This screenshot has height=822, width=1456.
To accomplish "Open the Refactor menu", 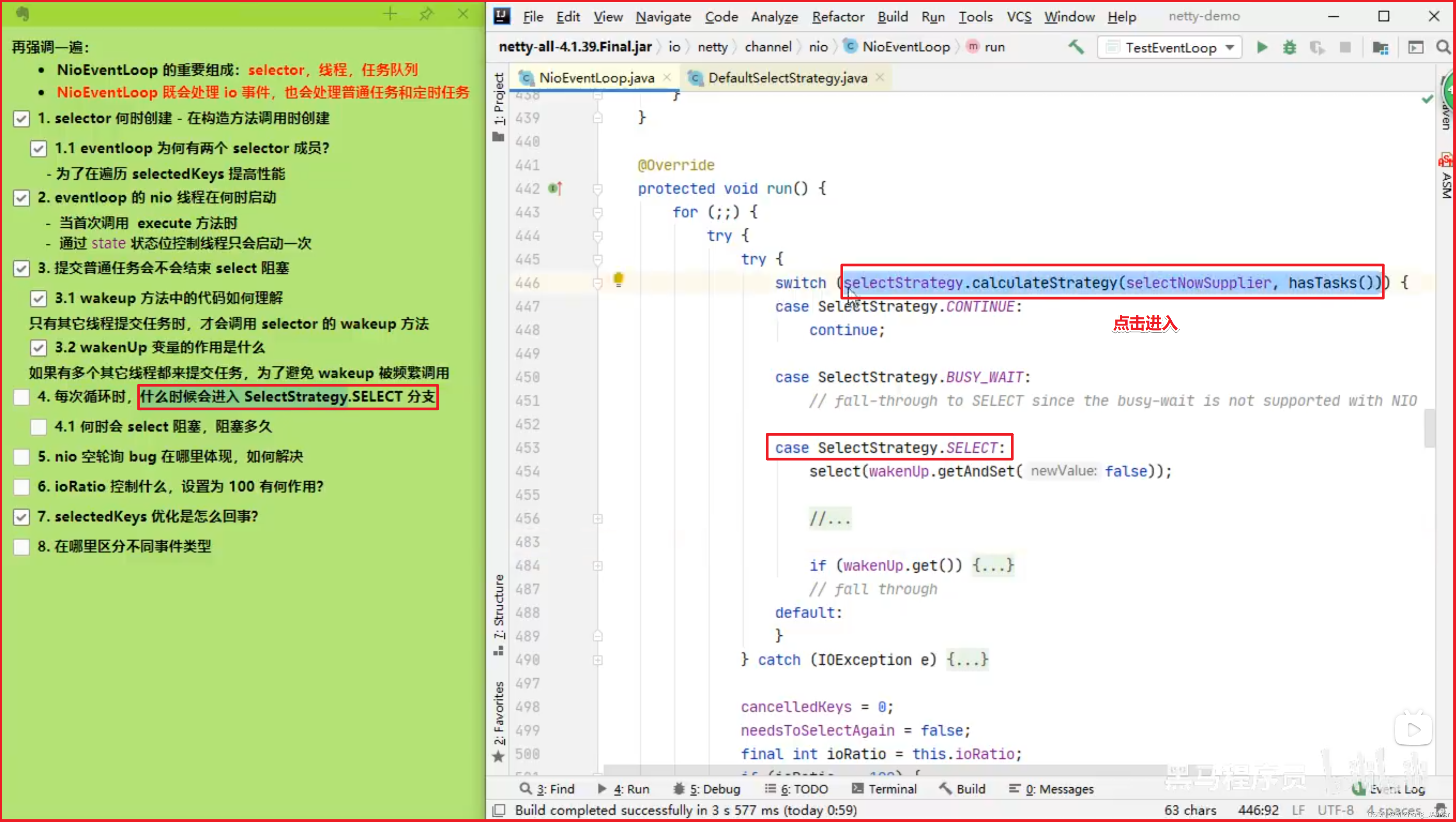I will point(838,16).
